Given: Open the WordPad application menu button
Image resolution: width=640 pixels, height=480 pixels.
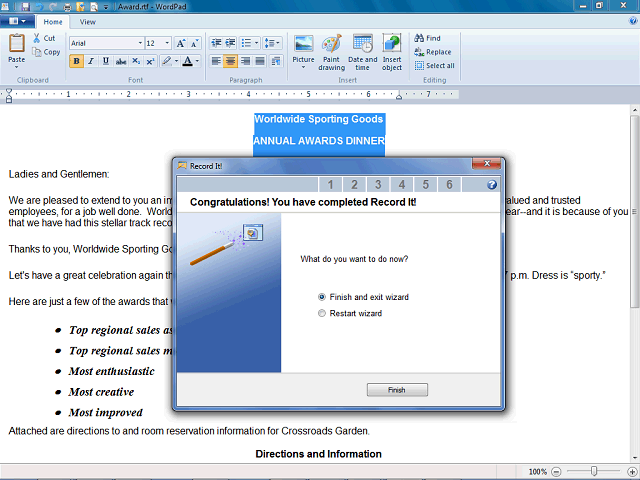Looking at the screenshot, I should [17, 21].
